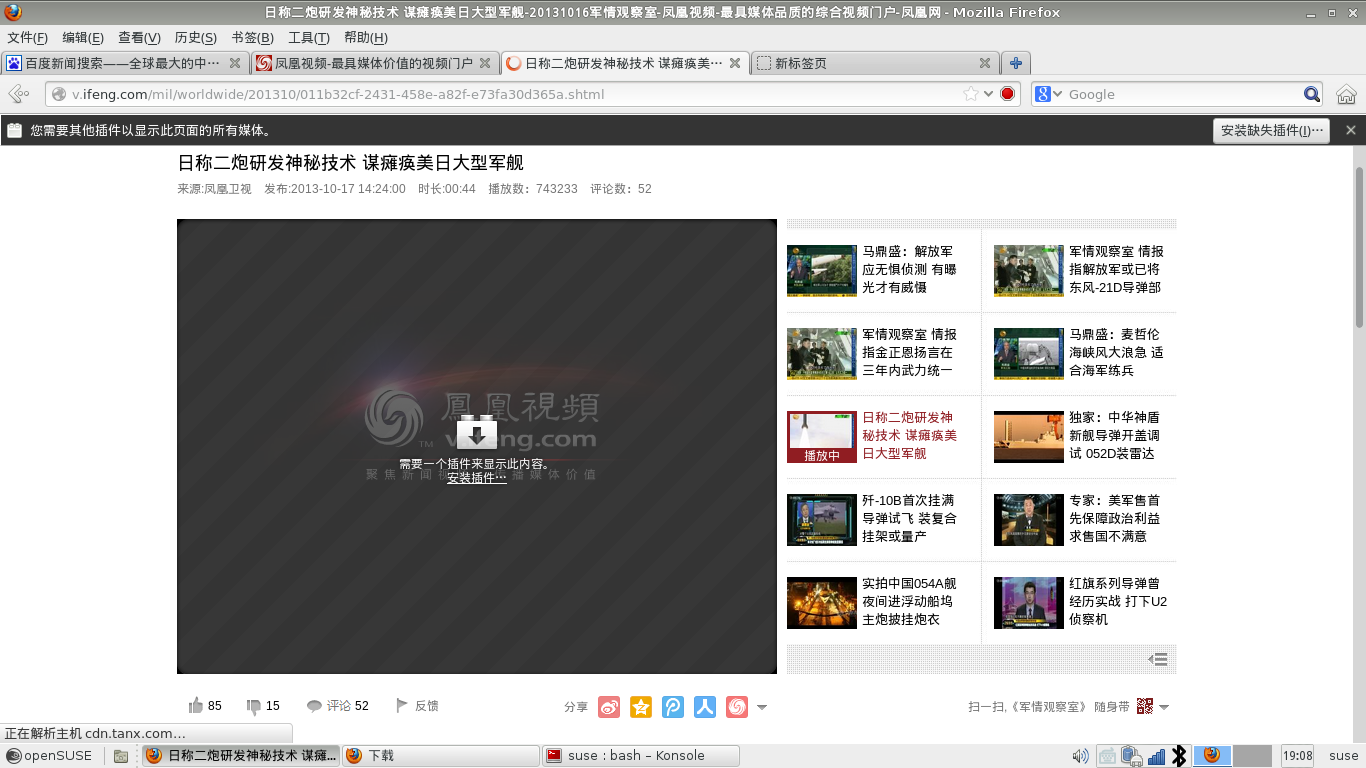Image resolution: width=1366 pixels, height=768 pixels.
Task: Click the 评论 52 comments link
Action: click(347, 706)
